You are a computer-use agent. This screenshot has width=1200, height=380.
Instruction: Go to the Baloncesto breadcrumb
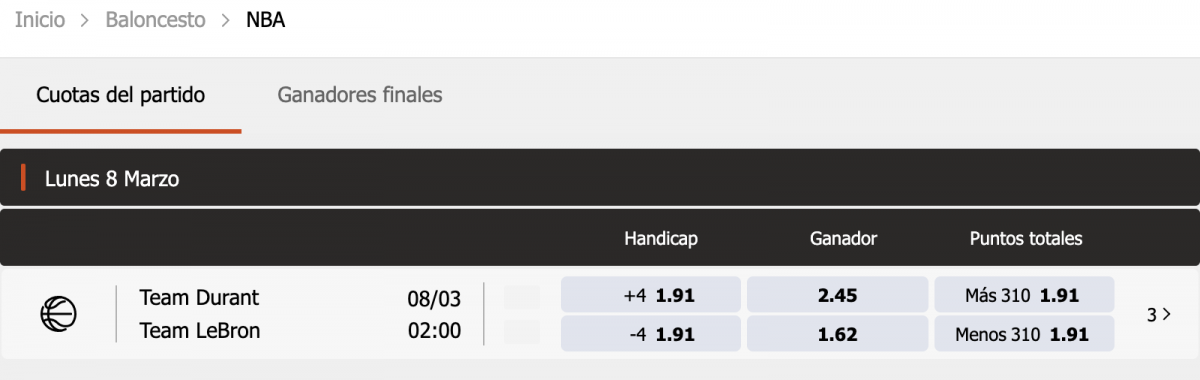156,20
